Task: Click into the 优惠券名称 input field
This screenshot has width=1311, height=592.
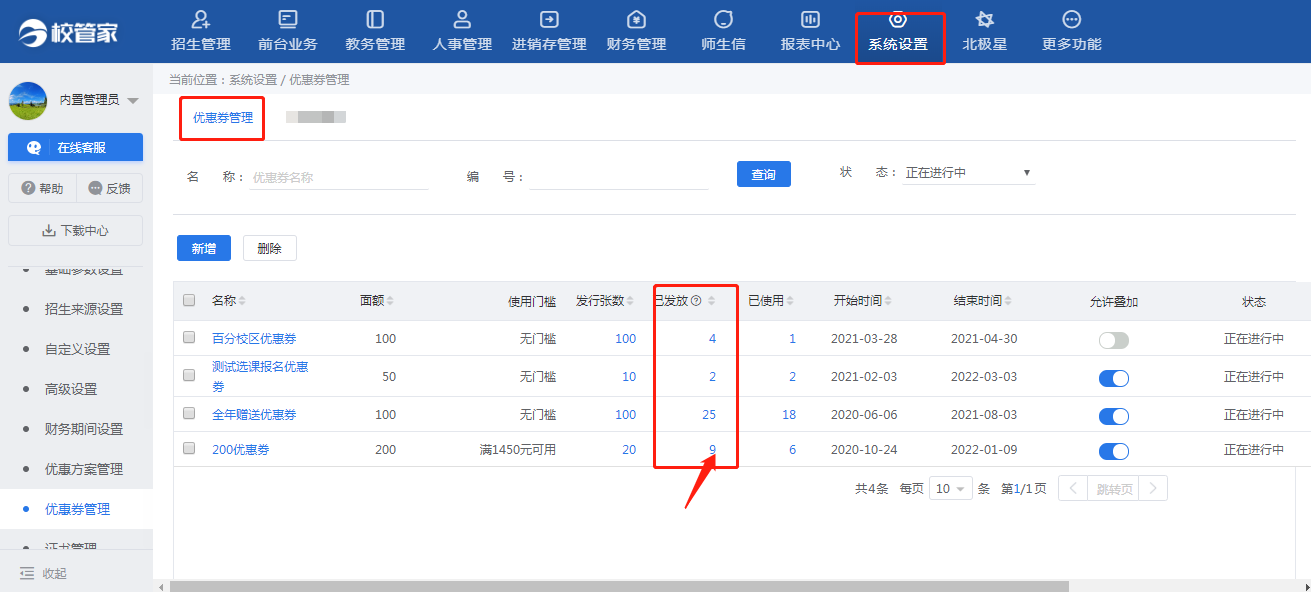Action: (338, 177)
